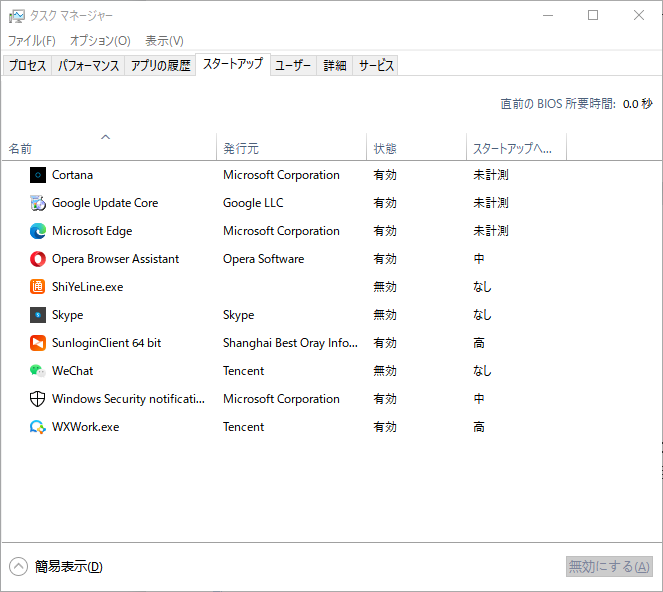Open the 詳細 tab
Image resolution: width=663 pixels, height=592 pixels.
[x=335, y=66]
